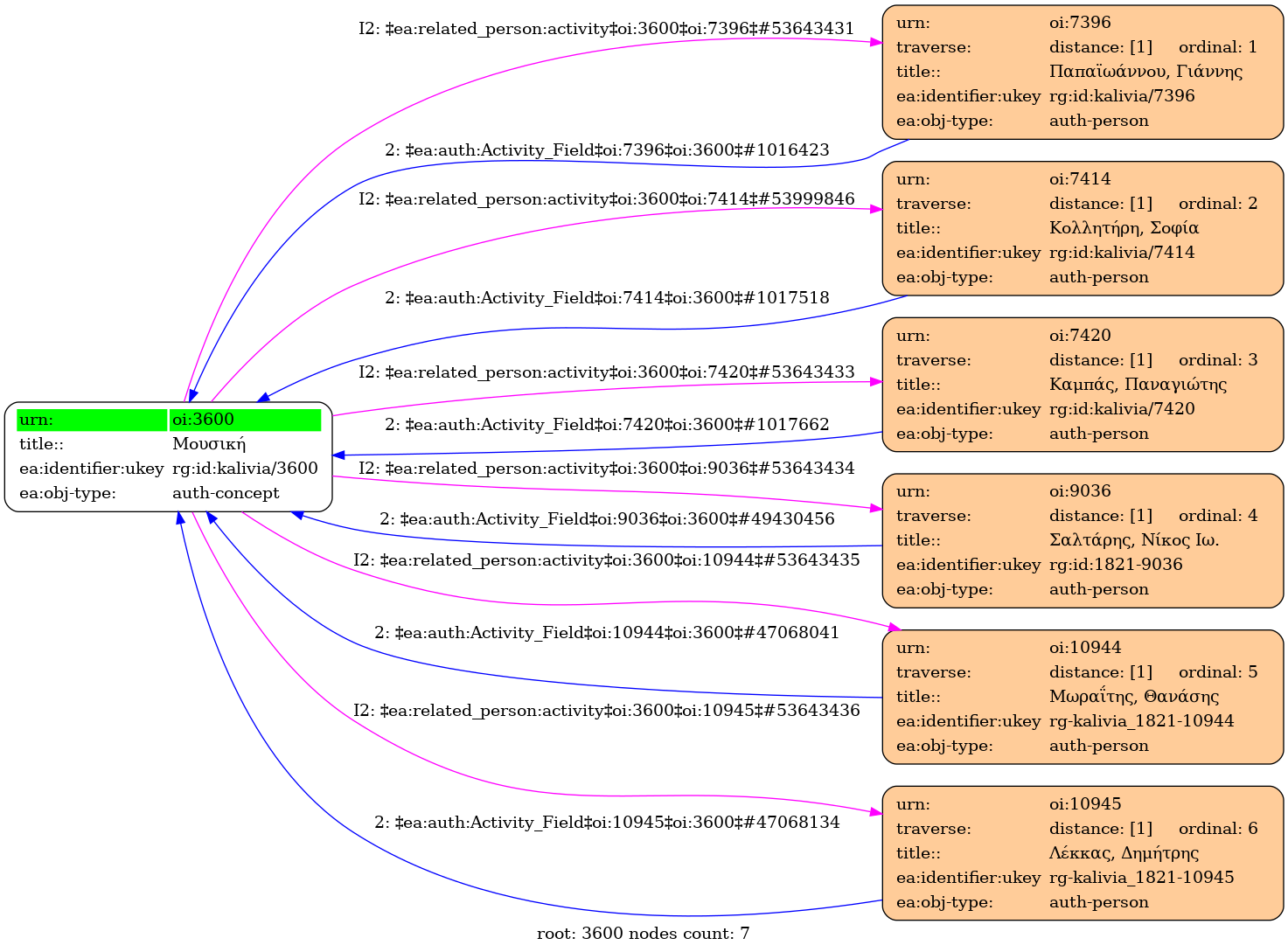Click edge label Activity_Field #49430456
The image size is (1288, 952).
point(607,519)
